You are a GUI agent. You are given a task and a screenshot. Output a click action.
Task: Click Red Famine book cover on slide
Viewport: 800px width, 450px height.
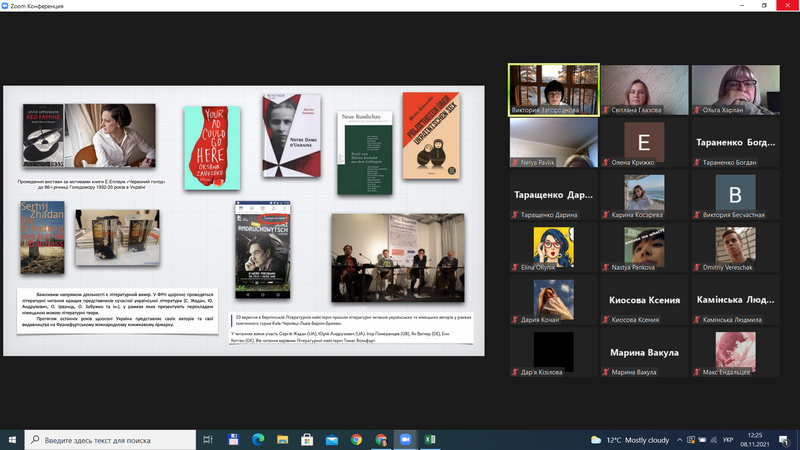tap(43, 135)
